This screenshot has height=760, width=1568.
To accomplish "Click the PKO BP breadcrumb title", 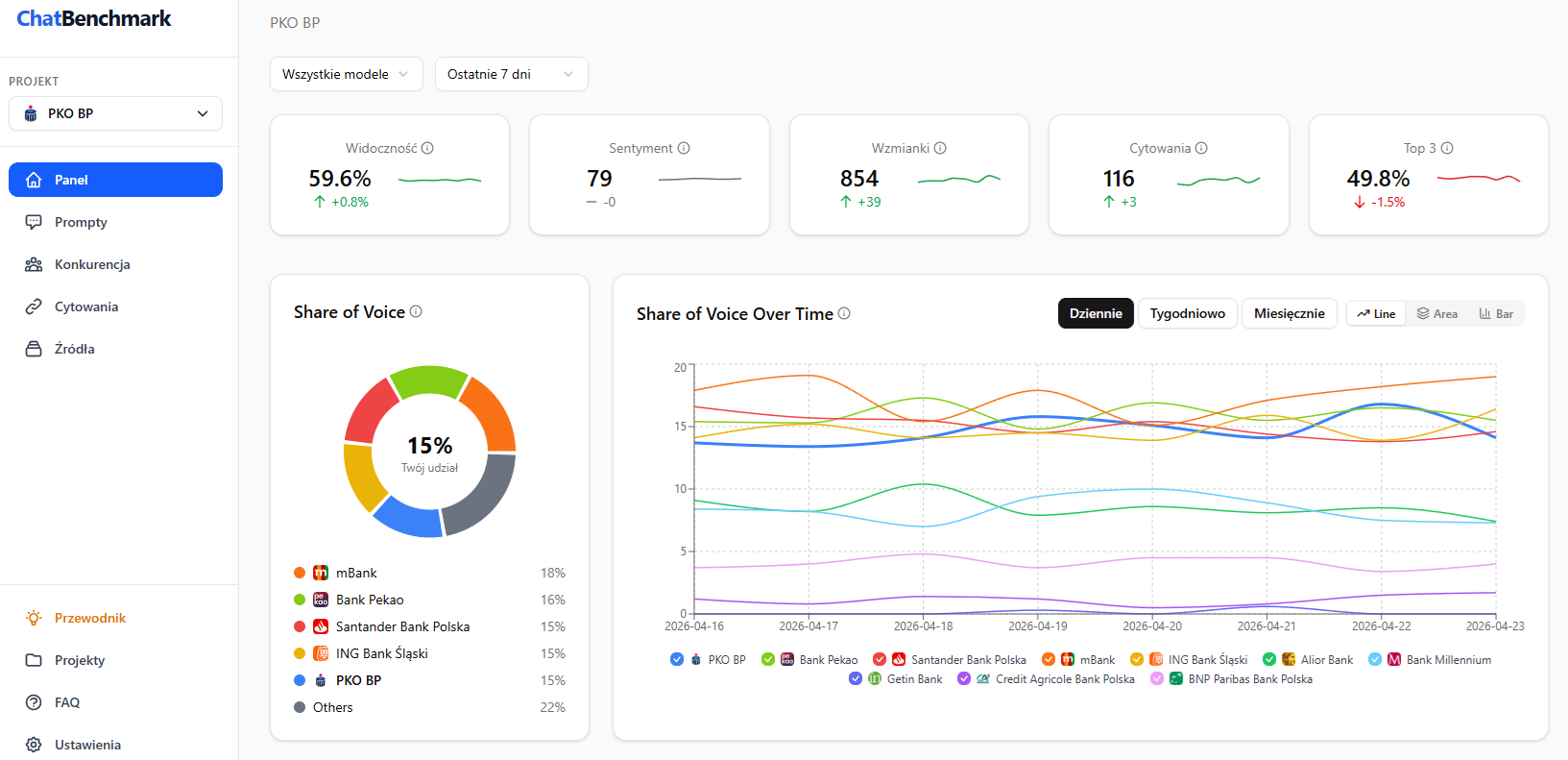I will tap(295, 22).
